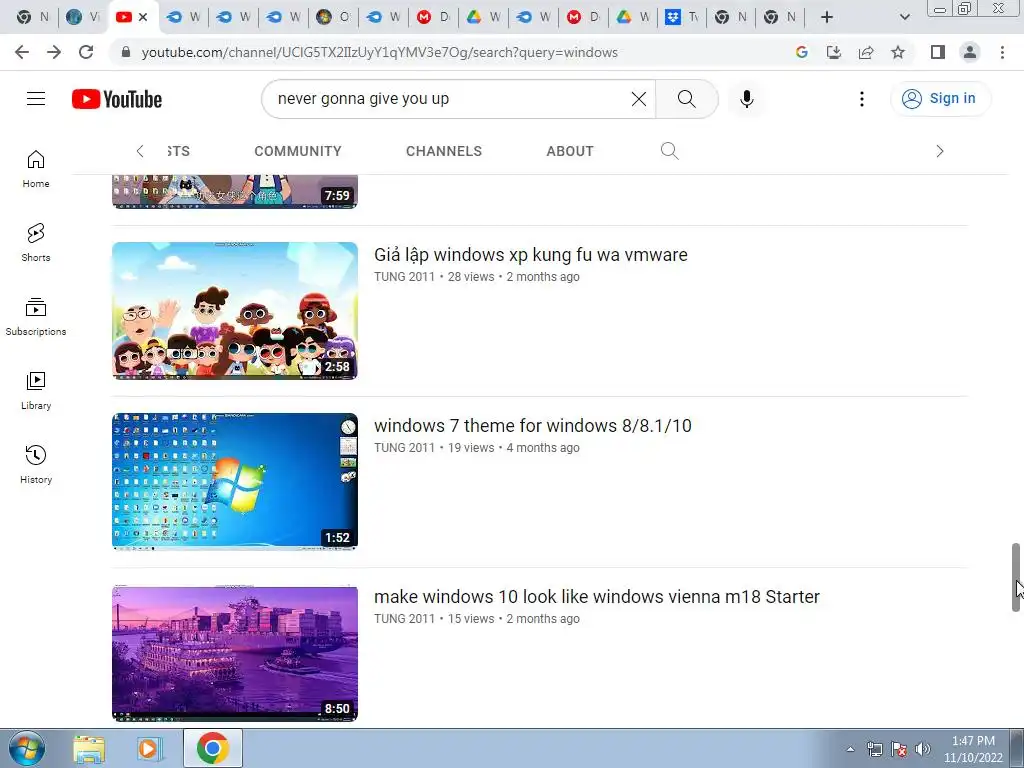Open video thumbnail with 7:59 duration
1024x768 pixels.
(x=235, y=191)
